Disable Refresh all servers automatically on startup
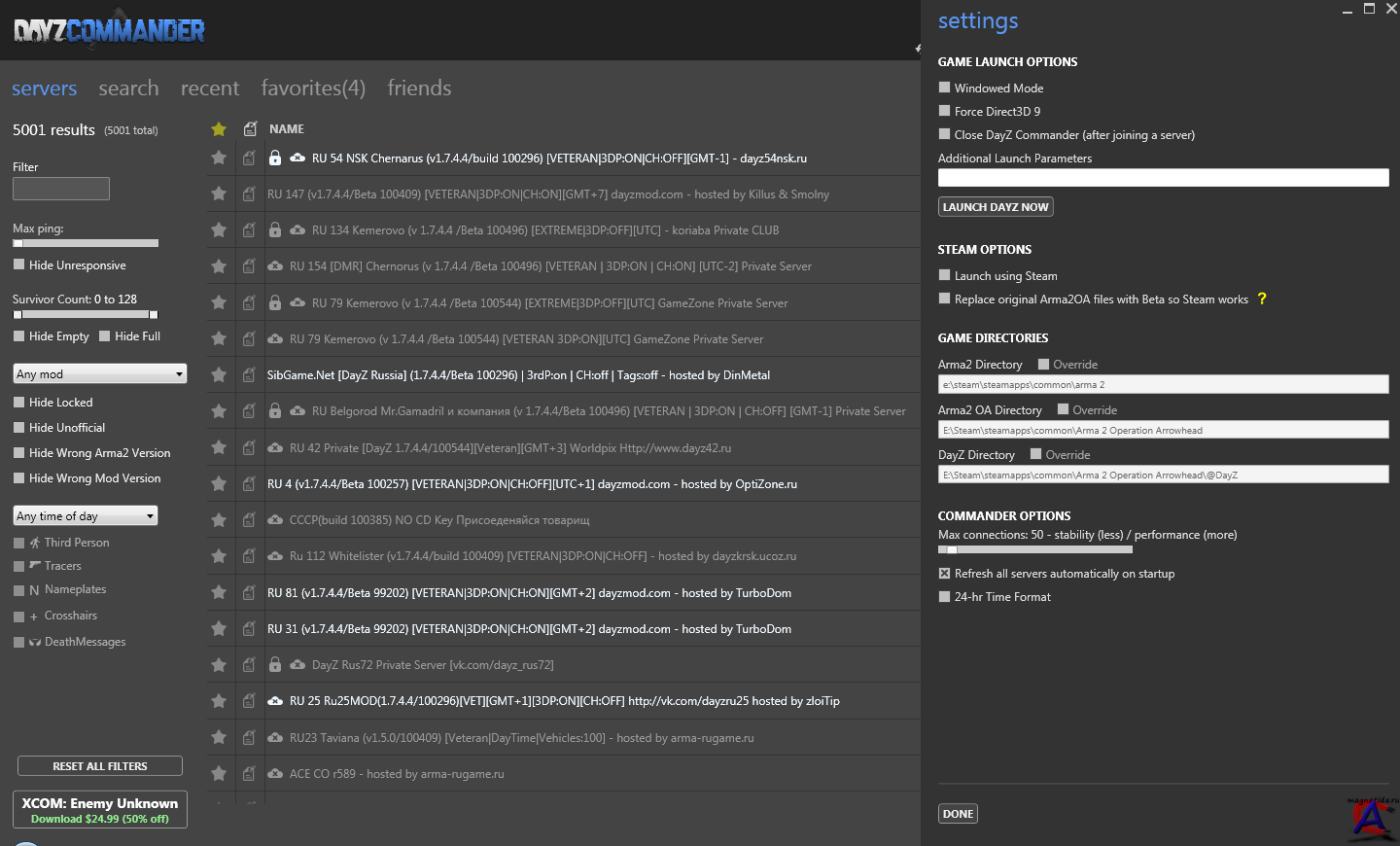 pyautogui.click(x=944, y=574)
